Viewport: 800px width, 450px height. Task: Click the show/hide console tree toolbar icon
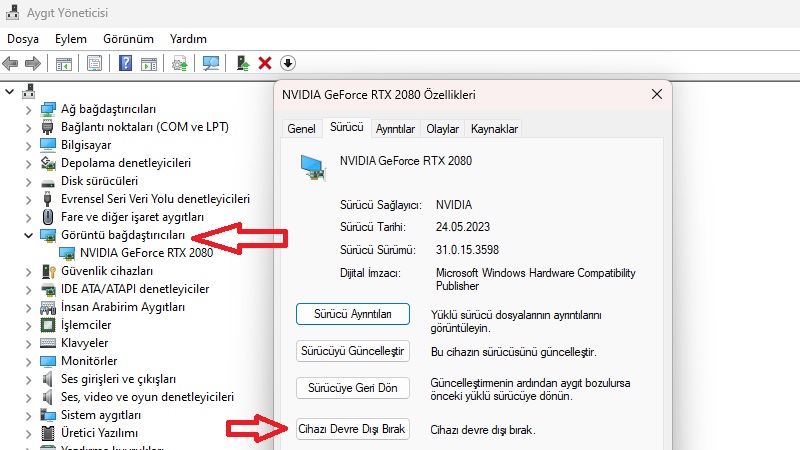(64, 64)
